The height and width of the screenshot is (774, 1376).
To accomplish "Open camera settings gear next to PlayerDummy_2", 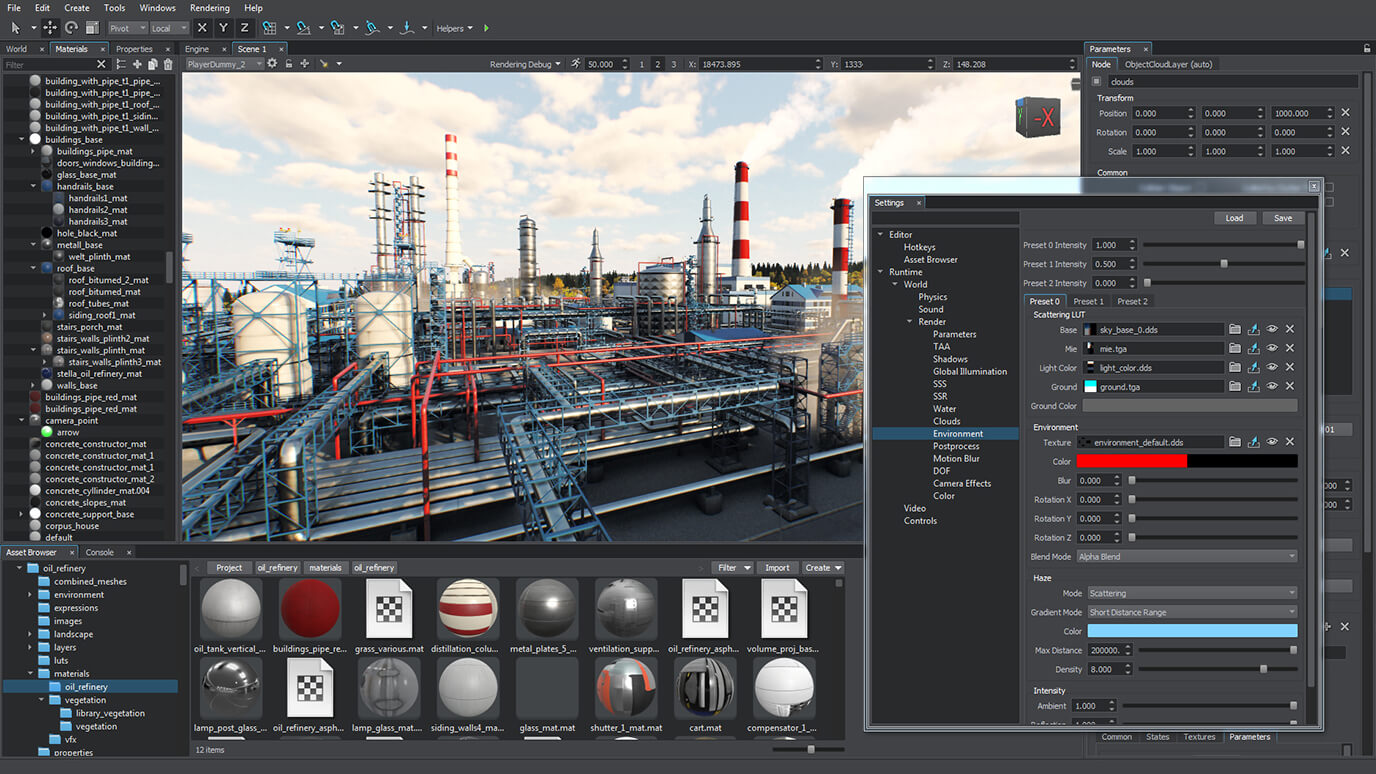I will coord(272,64).
